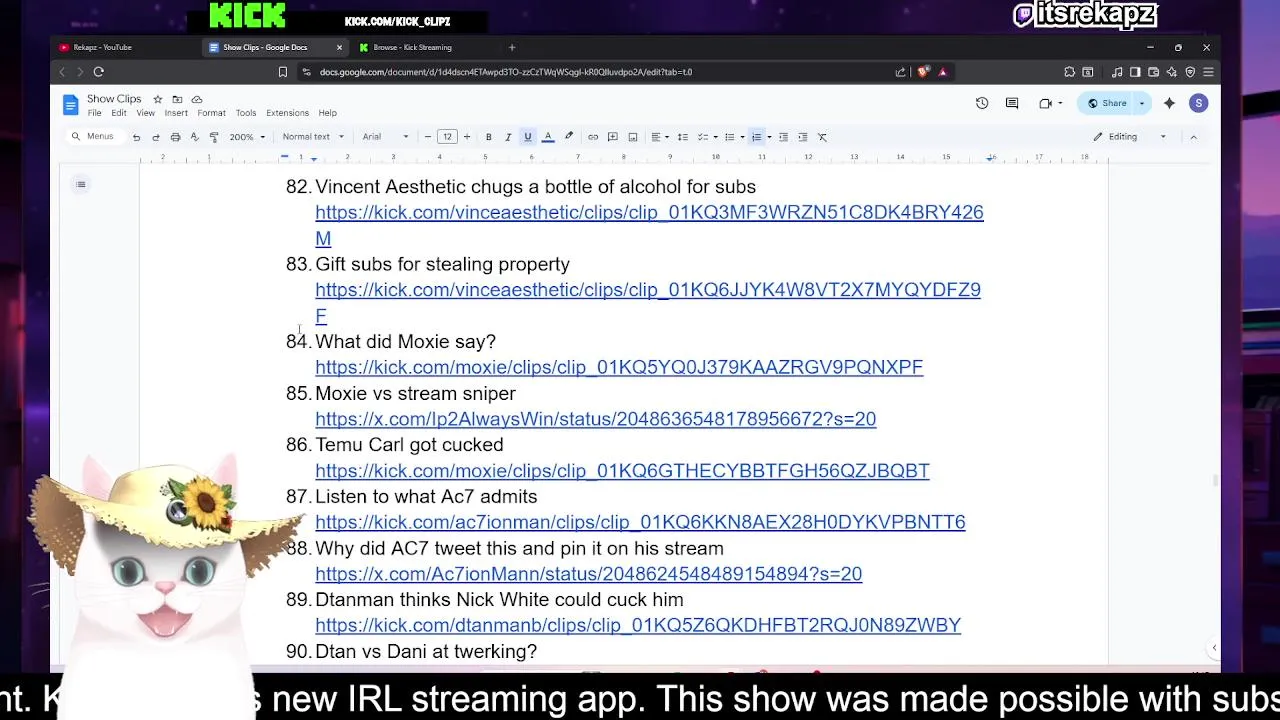Open checklist options arrow

click(x=715, y=137)
